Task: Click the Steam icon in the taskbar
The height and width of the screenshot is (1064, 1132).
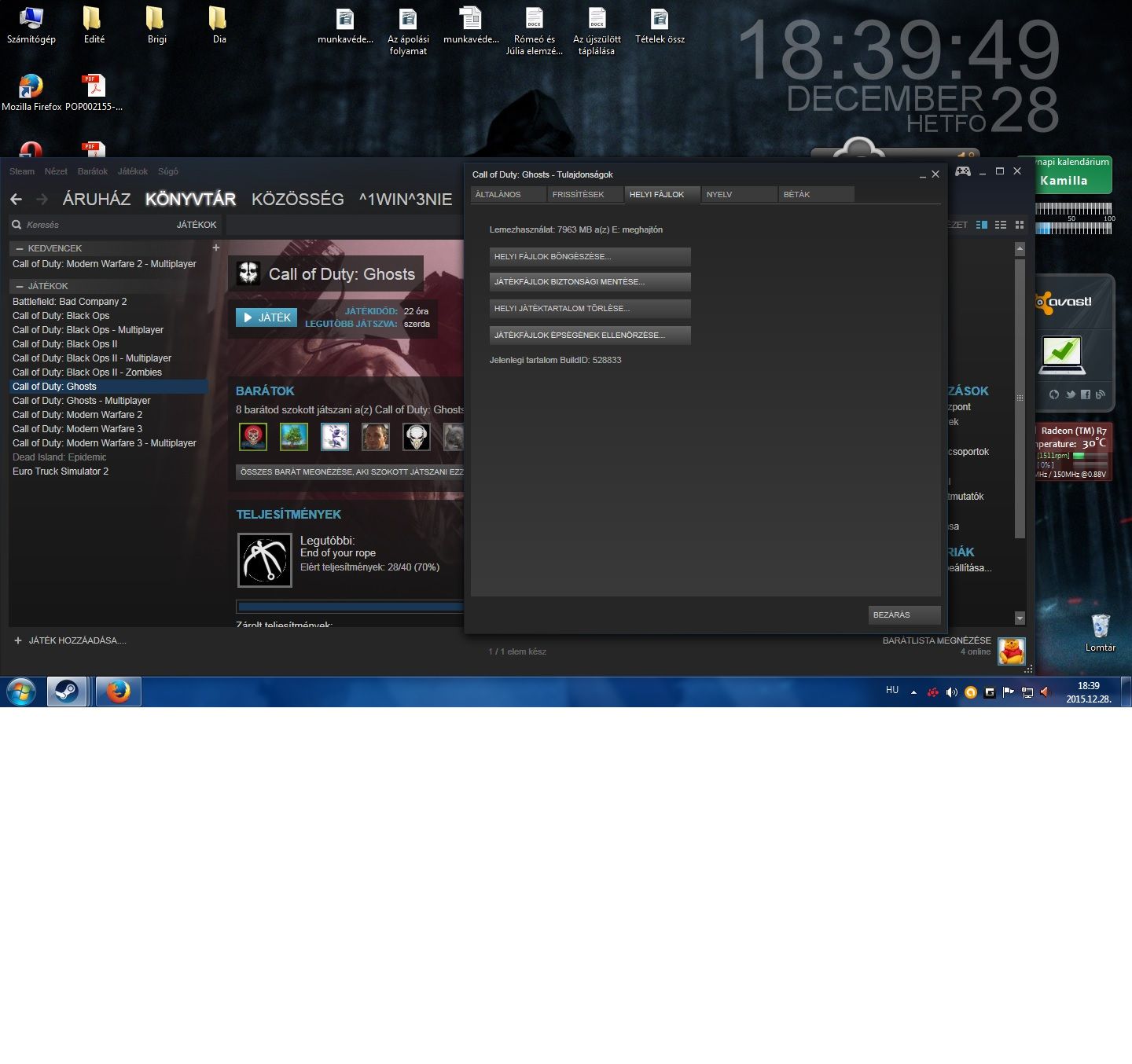Action: (67, 692)
